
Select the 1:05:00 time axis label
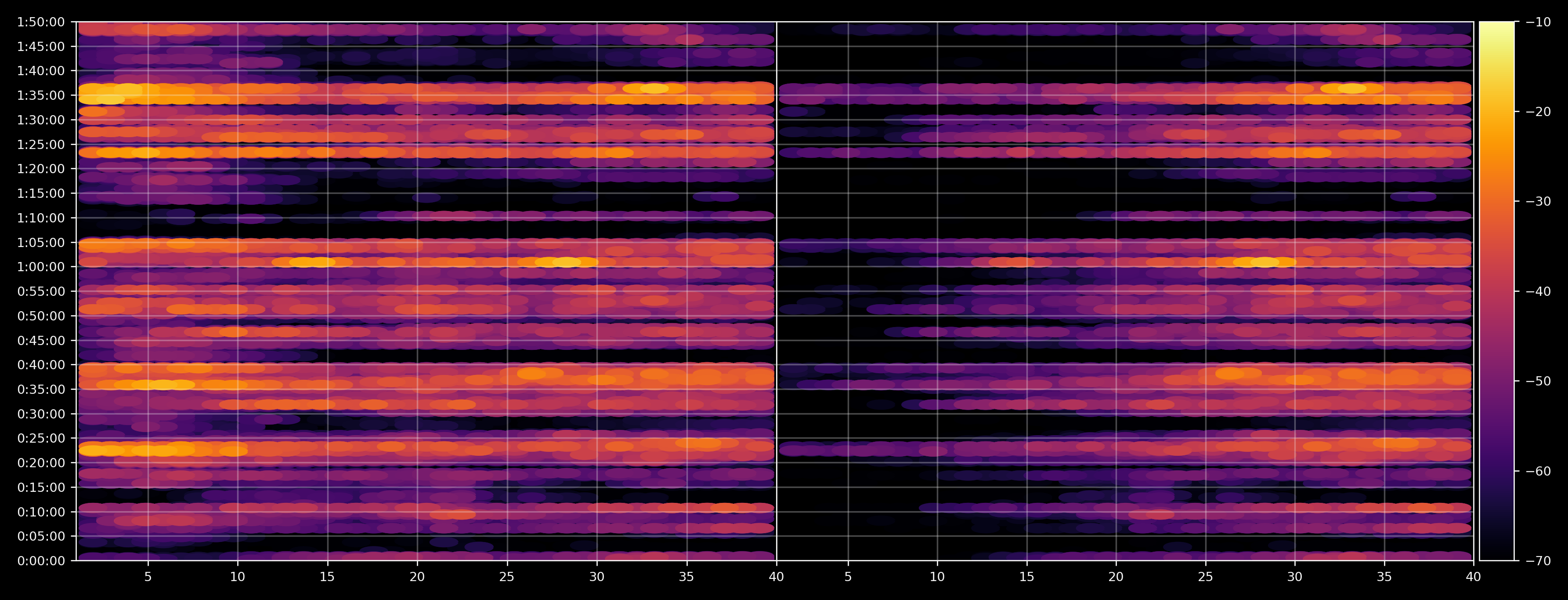[x=41, y=243]
